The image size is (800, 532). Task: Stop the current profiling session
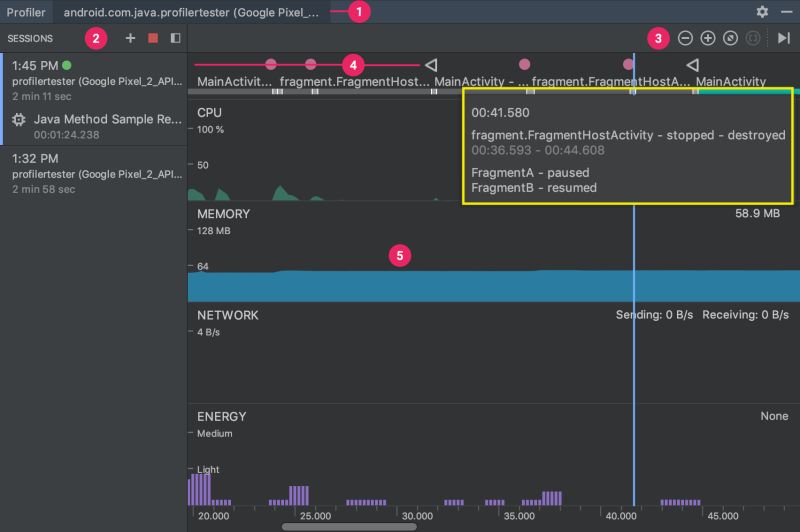click(153, 38)
